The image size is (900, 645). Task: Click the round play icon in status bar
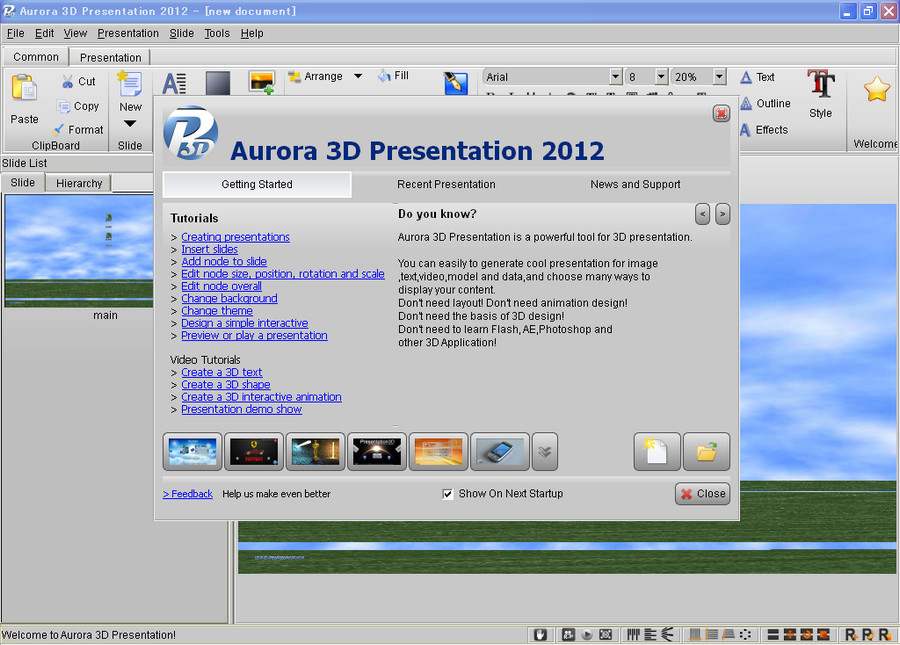(x=587, y=634)
